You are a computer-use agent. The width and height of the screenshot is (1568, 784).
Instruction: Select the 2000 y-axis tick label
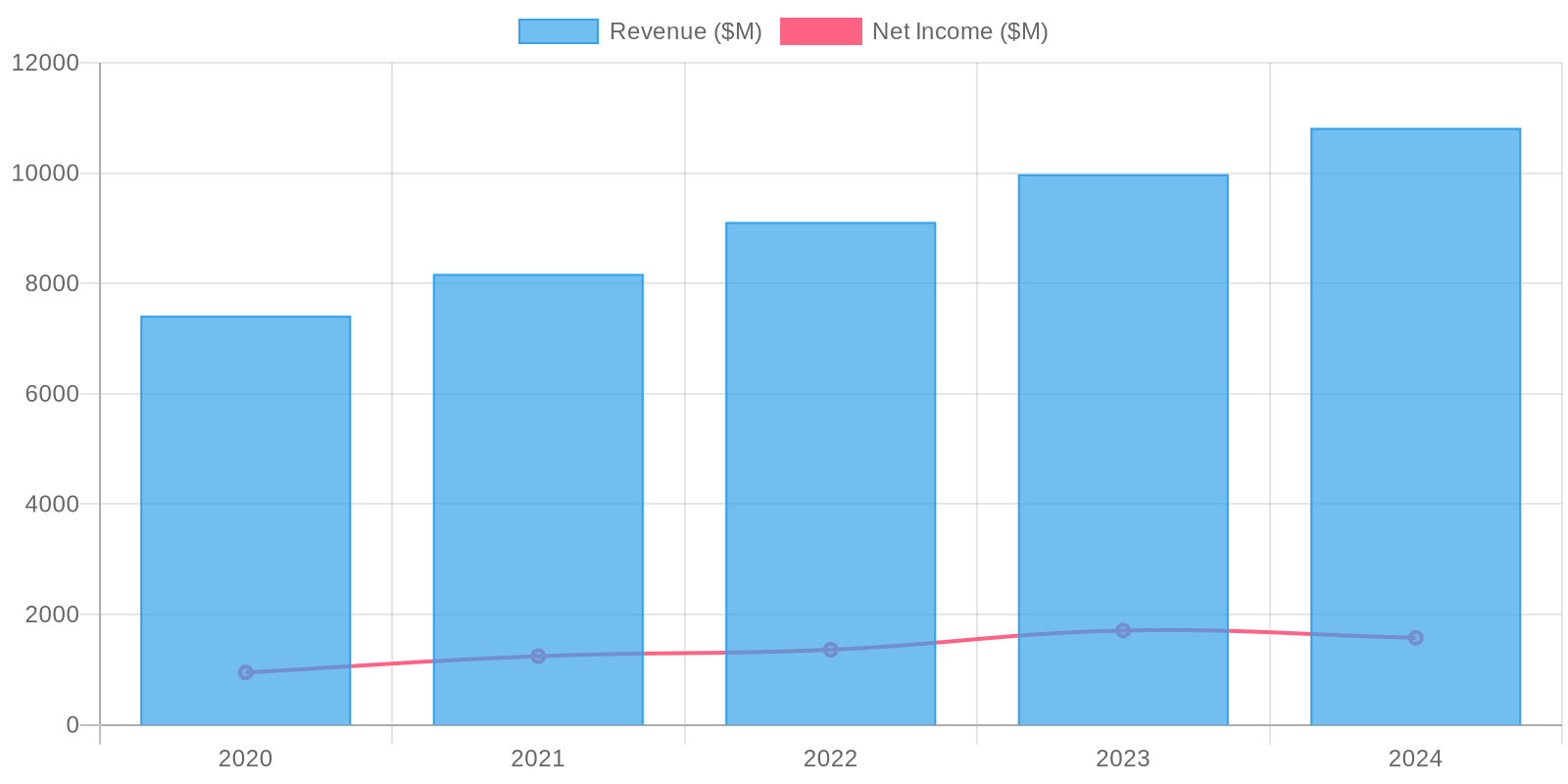(51, 614)
